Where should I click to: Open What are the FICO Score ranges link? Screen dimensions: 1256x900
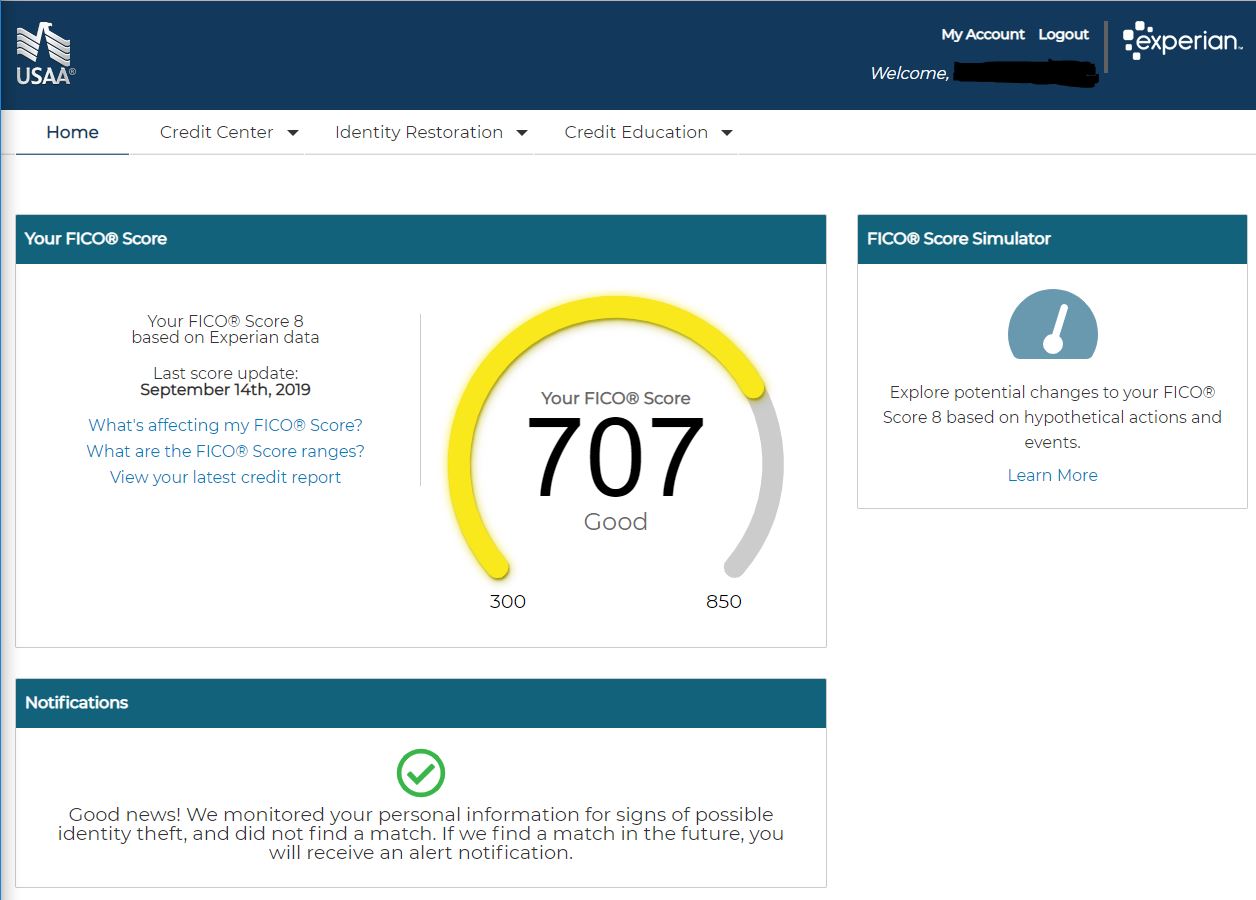pos(226,451)
